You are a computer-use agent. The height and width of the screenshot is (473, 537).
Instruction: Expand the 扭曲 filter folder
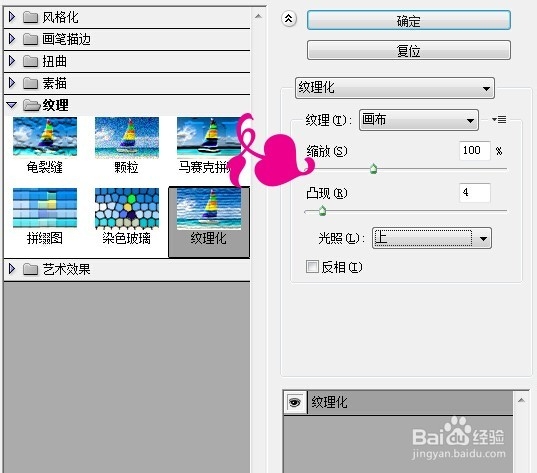(12, 61)
